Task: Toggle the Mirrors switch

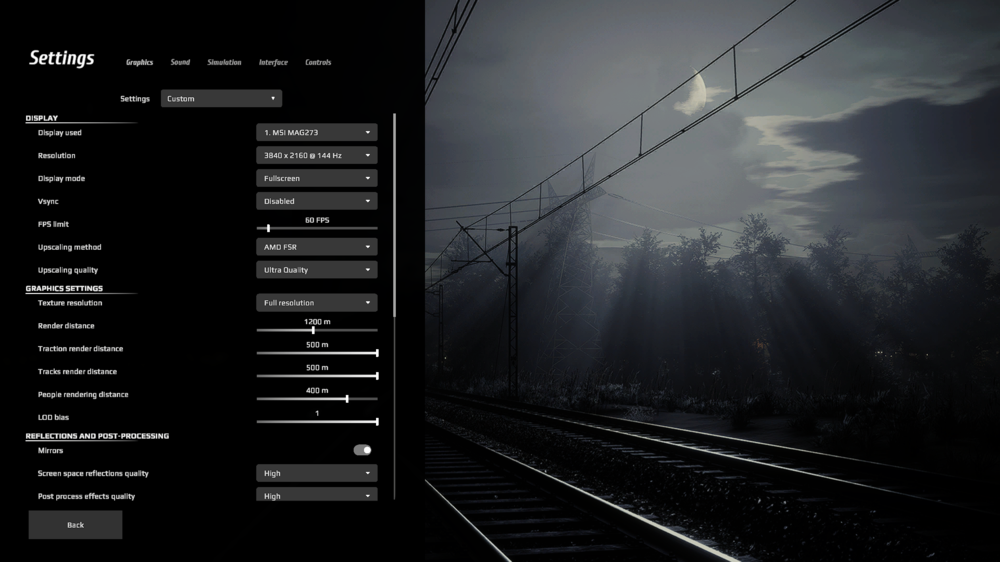Action: tap(362, 450)
